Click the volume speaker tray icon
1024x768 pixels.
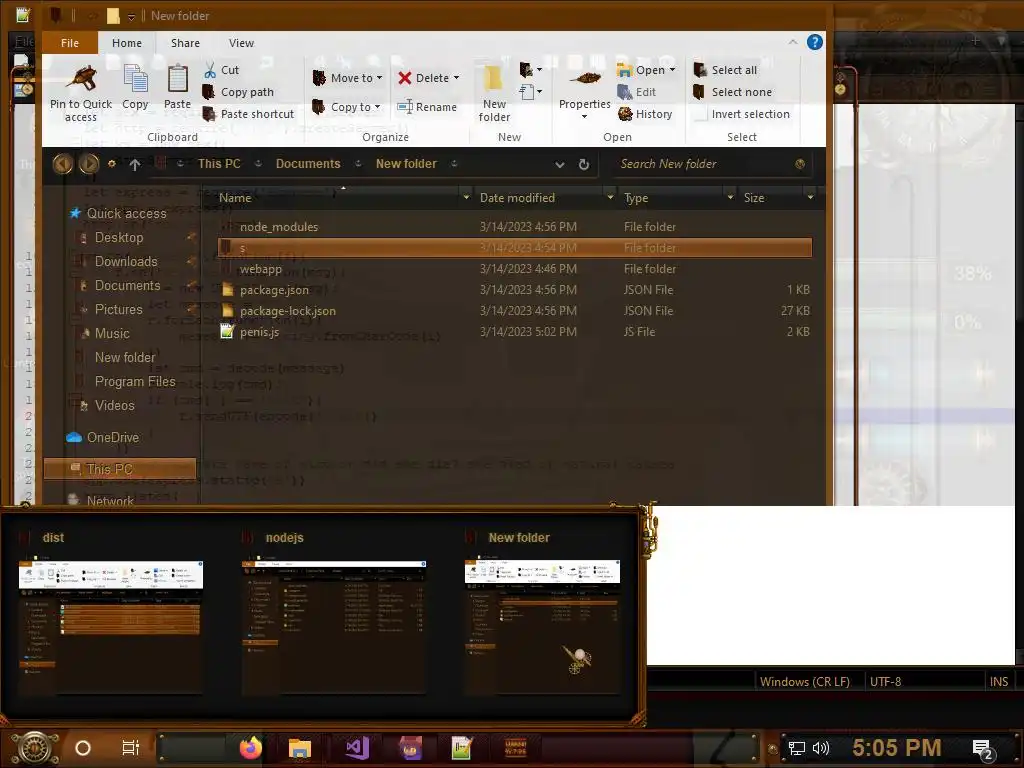[x=820, y=748]
